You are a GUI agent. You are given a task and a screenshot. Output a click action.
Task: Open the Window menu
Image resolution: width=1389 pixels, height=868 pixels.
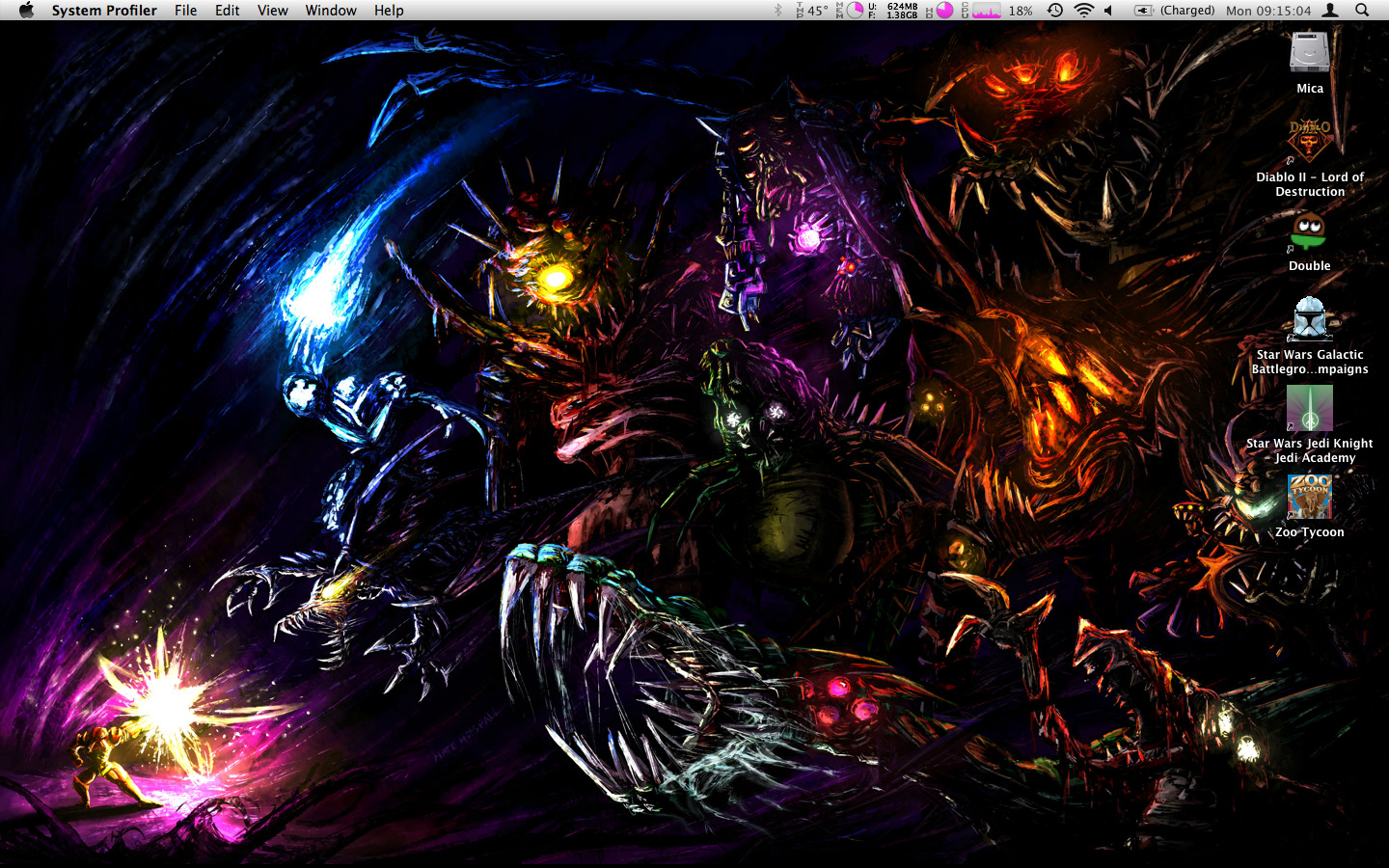click(x=331, y=11)
